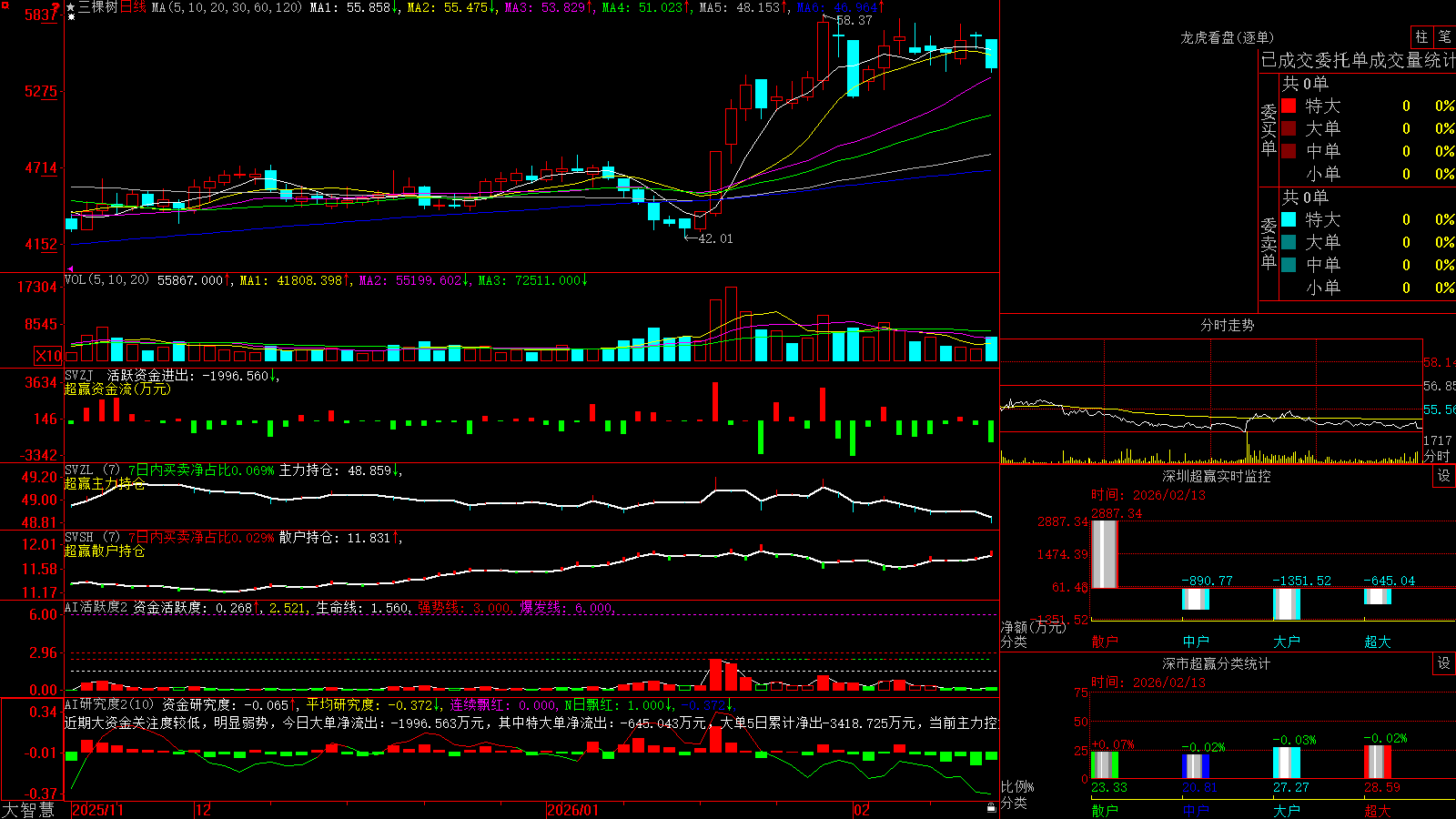Image resolution: width=1456 pixels, height=819 pixels.
Task: Click 超大 28.59 red bar in 分类统计
Action: (1378, 762)
